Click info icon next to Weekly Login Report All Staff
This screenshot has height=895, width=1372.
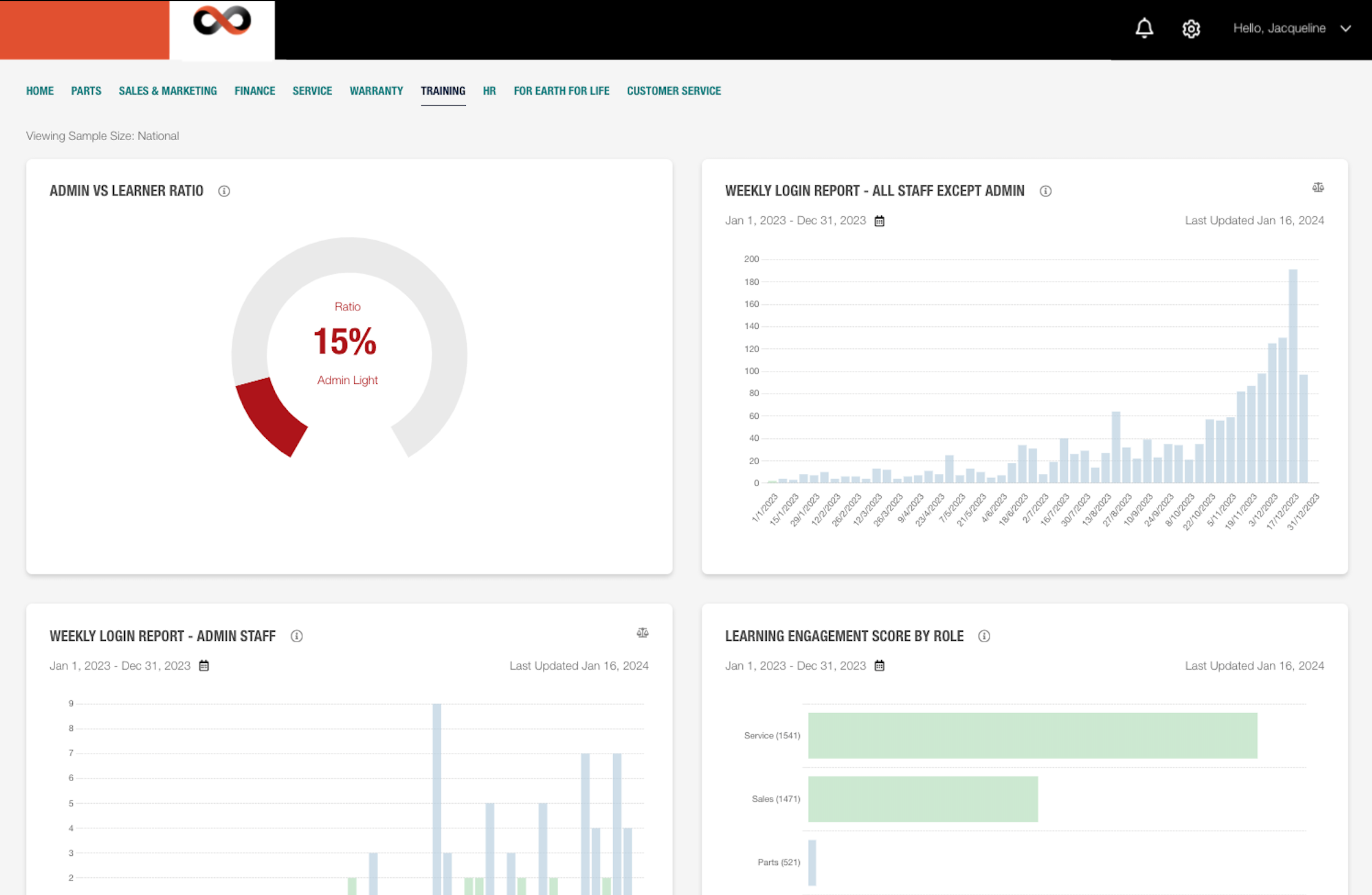pyautogui.click(x=1045, y=191)
